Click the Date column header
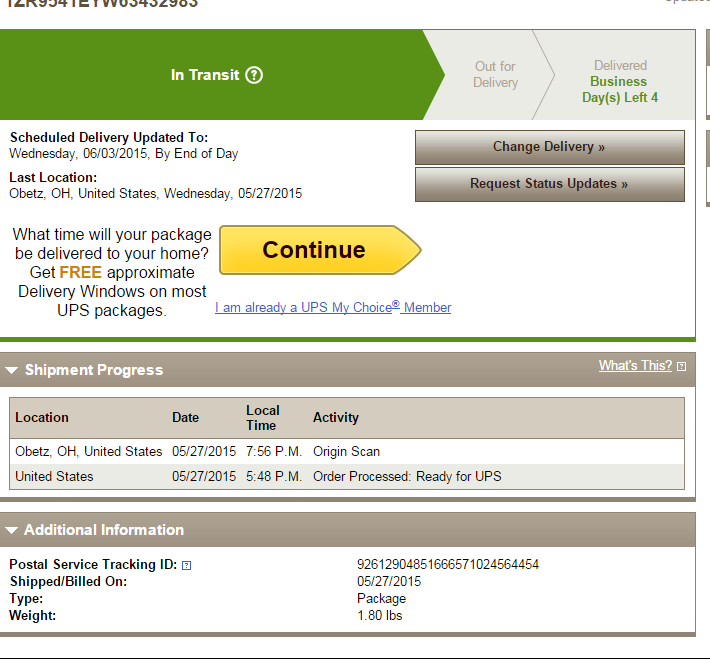Image resolution: width=710 pixels, height=665 pixels. click(x=185, y=417)
